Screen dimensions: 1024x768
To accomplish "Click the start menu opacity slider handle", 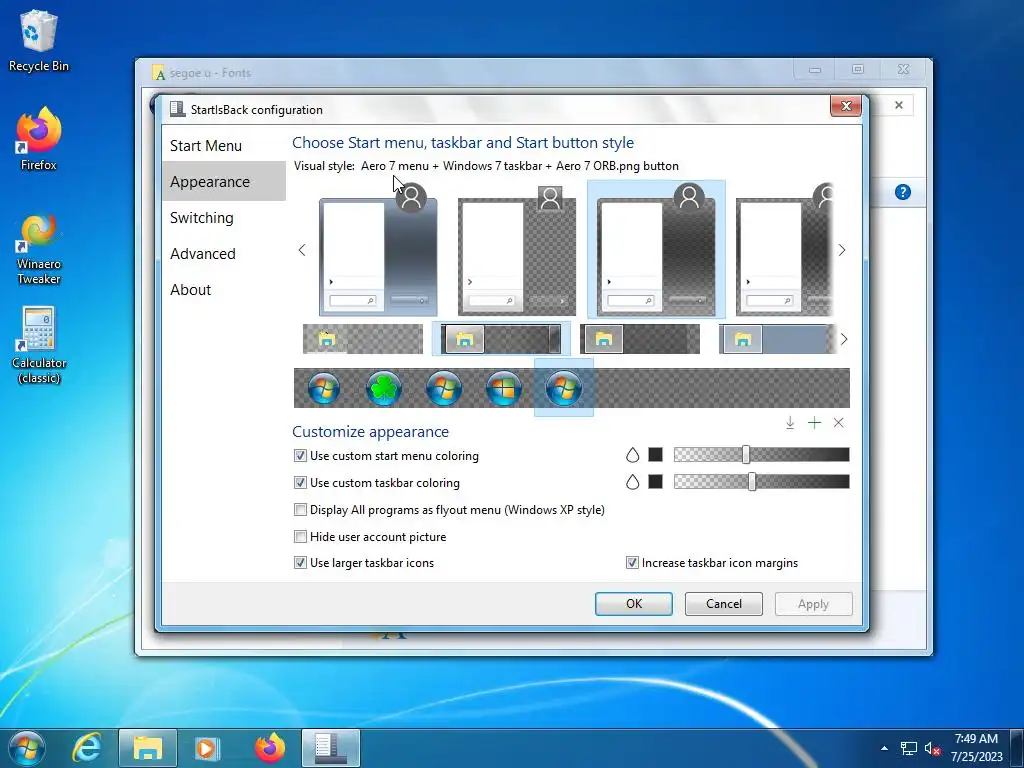I will 746,455.
